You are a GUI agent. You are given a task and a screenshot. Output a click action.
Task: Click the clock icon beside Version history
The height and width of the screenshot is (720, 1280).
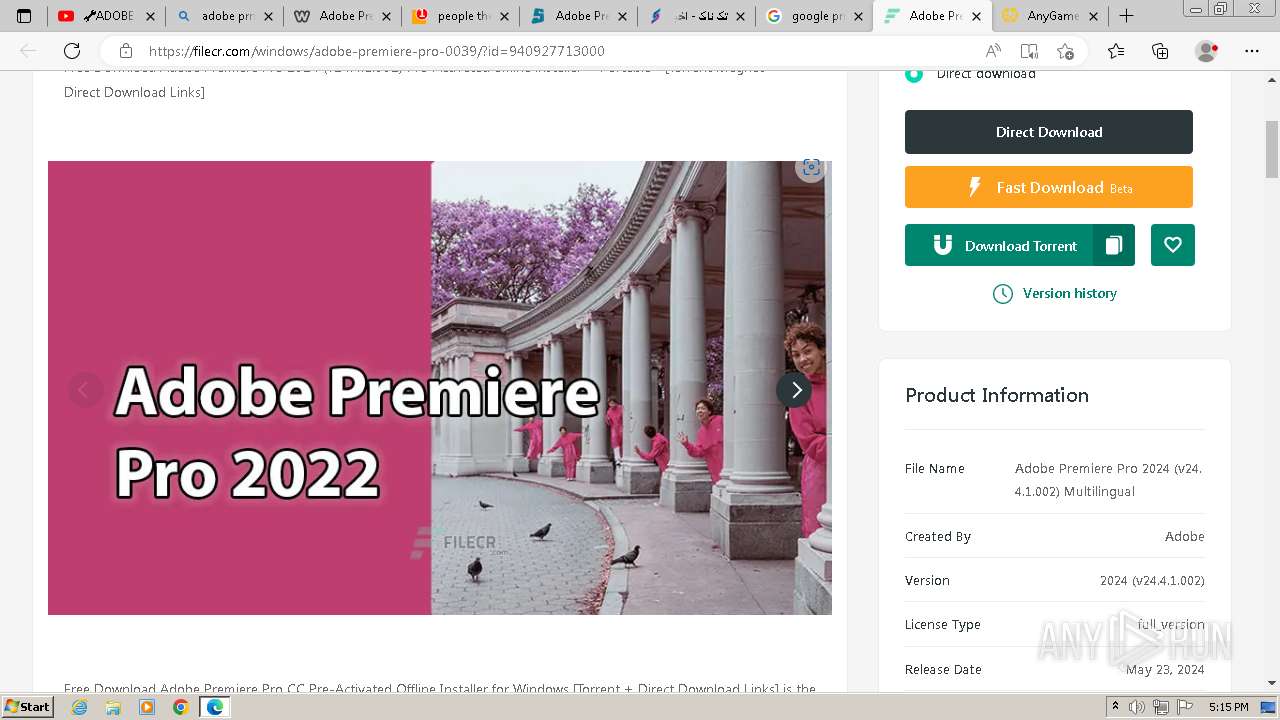coord(1002,294)
